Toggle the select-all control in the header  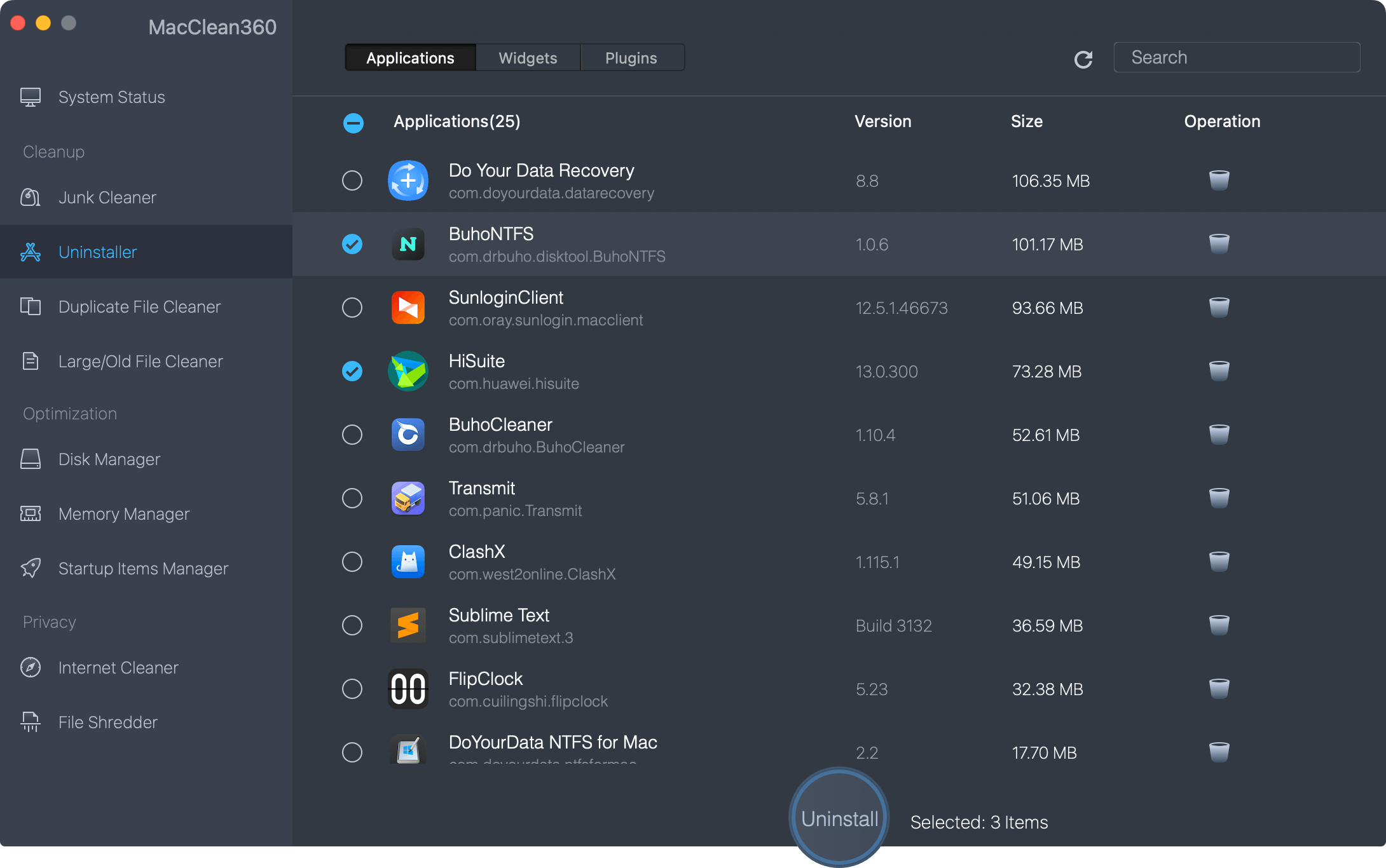pyautogui.click(x=353, y=122)
